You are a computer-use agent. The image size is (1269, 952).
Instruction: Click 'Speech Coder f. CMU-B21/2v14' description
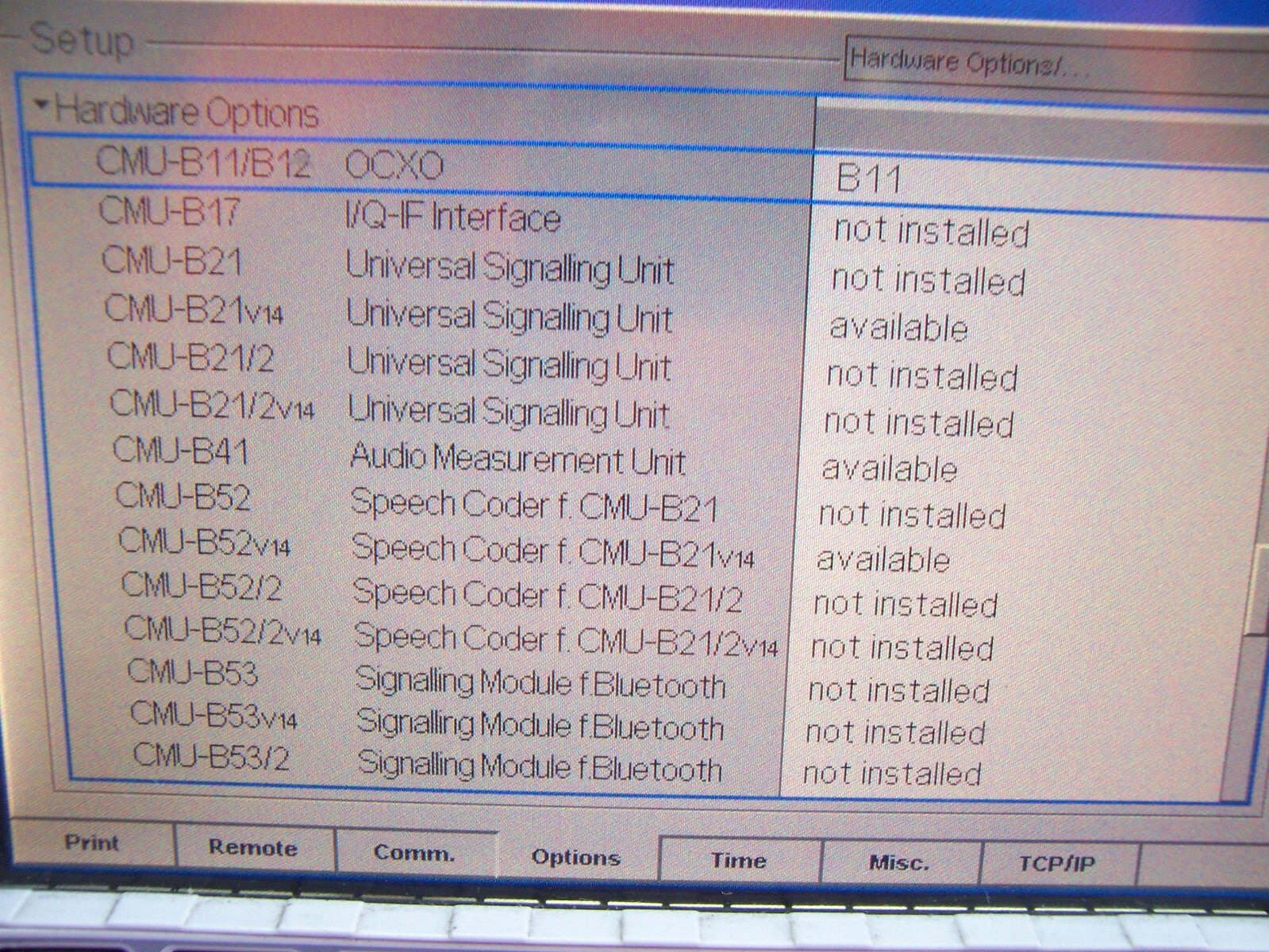tap(566, 639)
